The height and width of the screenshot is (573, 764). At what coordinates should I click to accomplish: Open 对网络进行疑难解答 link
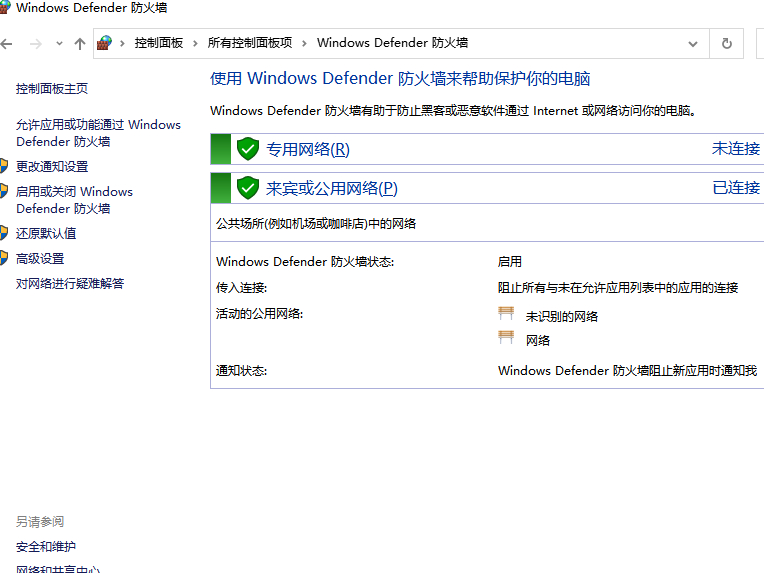click(70, 284)
